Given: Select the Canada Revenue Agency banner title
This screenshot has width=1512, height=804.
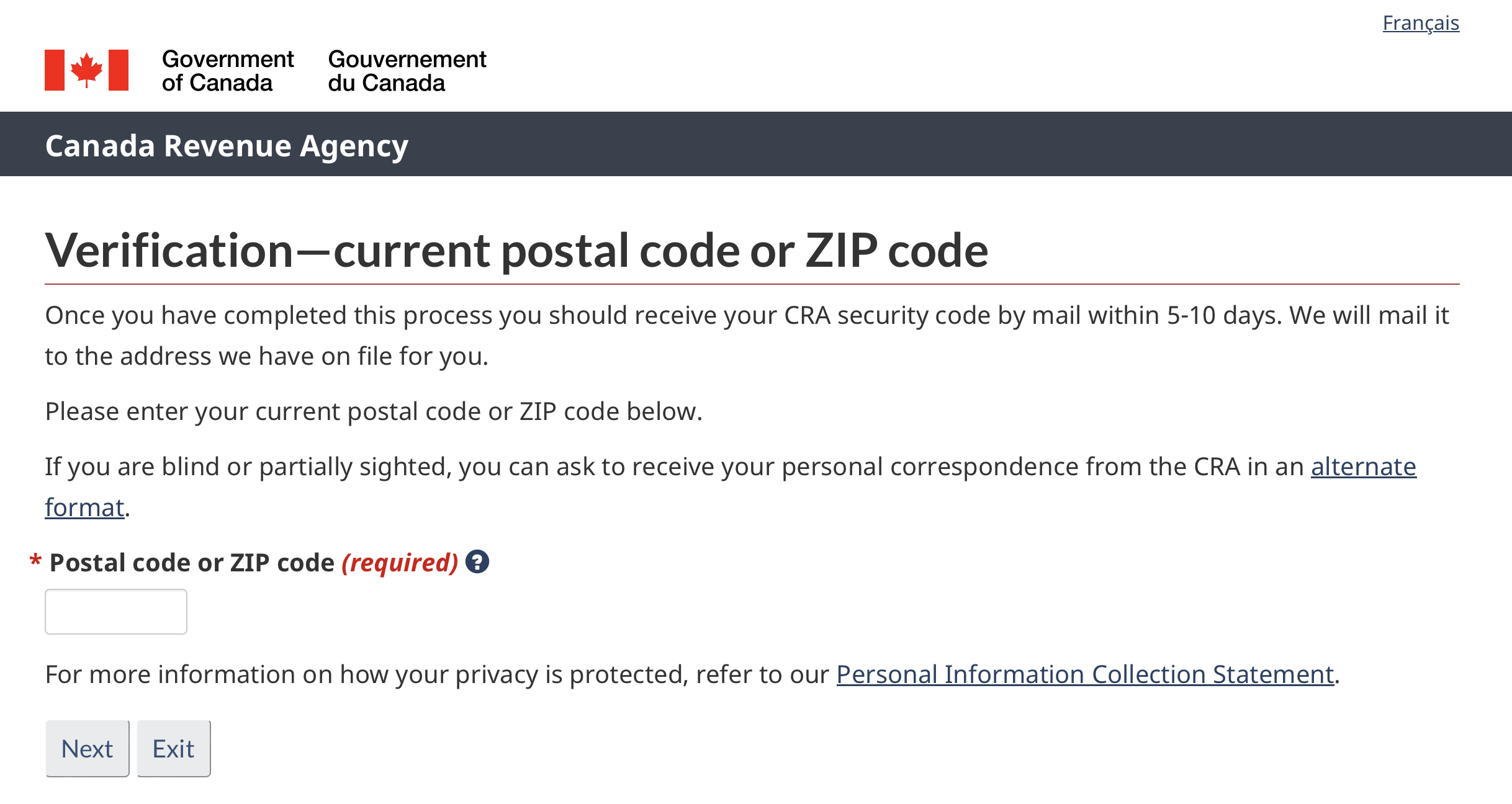Looking at the screenshot, I should (227, 146).
